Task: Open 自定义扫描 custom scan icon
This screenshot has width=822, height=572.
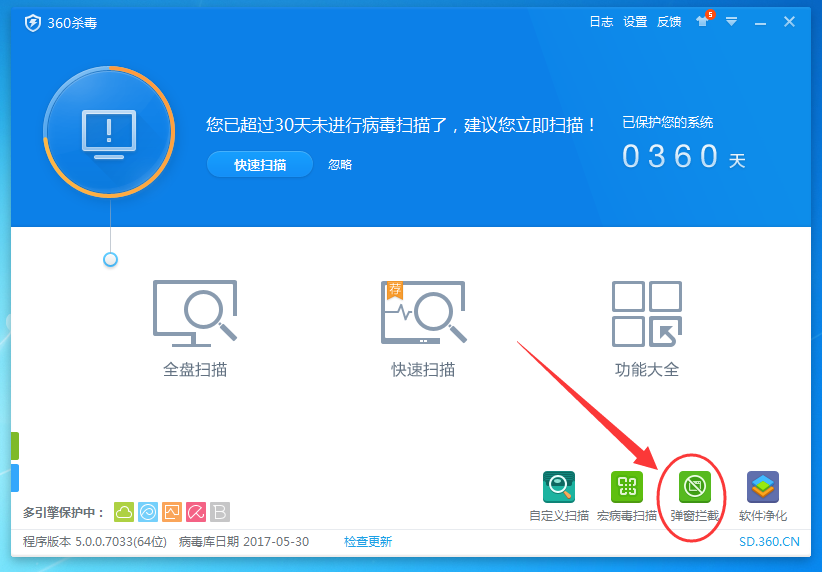Action: coord(559,487)
